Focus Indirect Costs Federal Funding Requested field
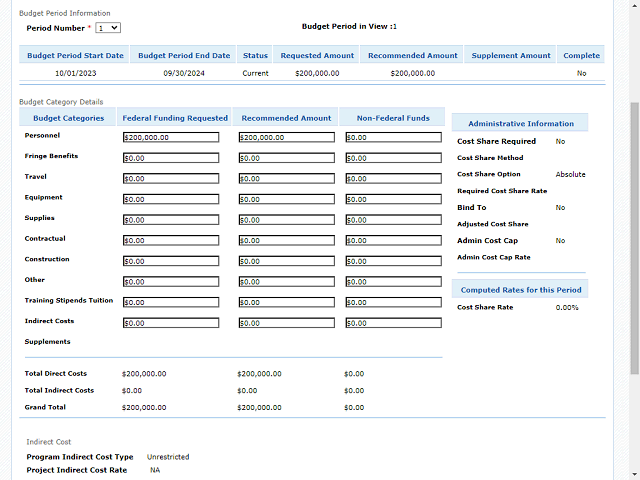Screen dimensions: 640x480 point(171,323)
